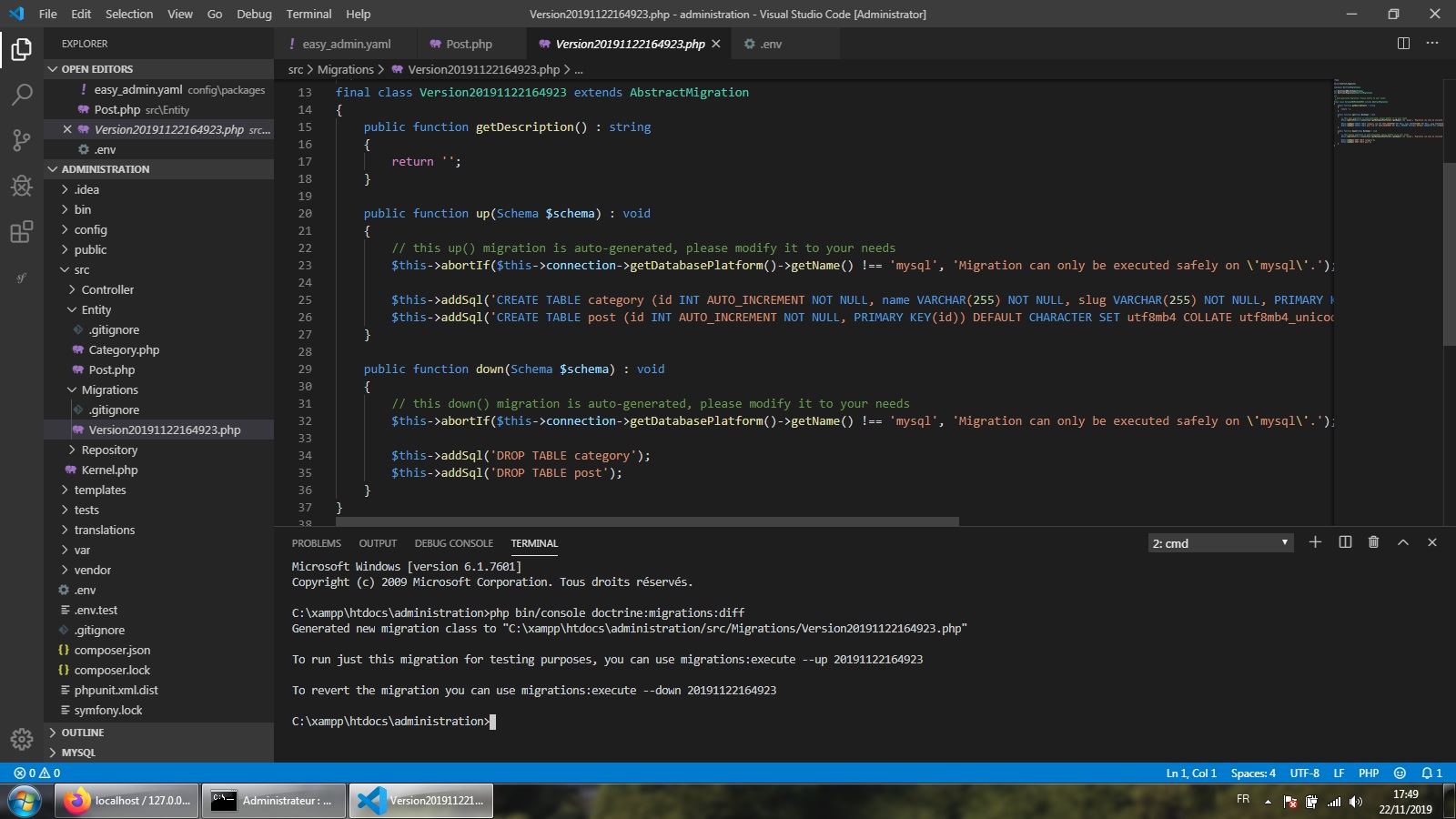Open the terminal selector dropdown '2: cmd'
1456x819 pixels.
[1220, 543]
